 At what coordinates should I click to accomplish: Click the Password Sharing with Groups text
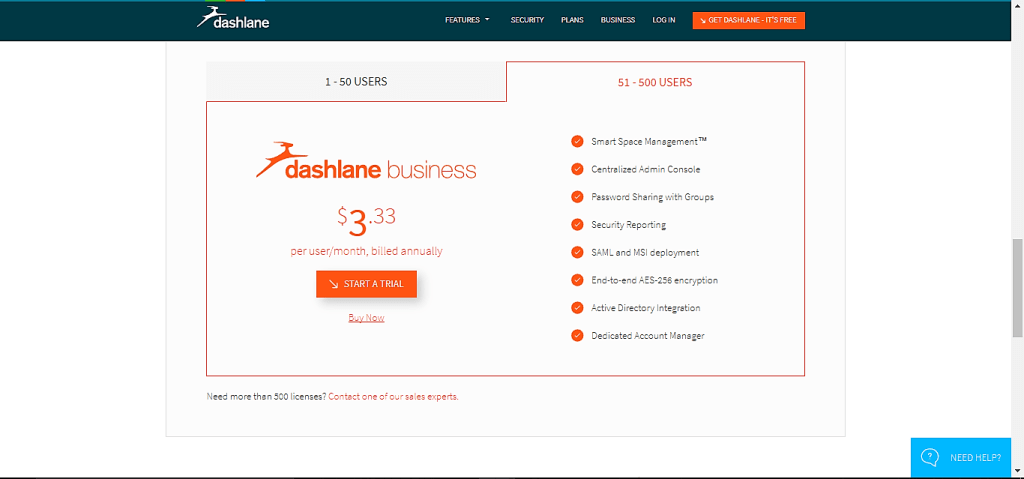click(x=652, y=197)
